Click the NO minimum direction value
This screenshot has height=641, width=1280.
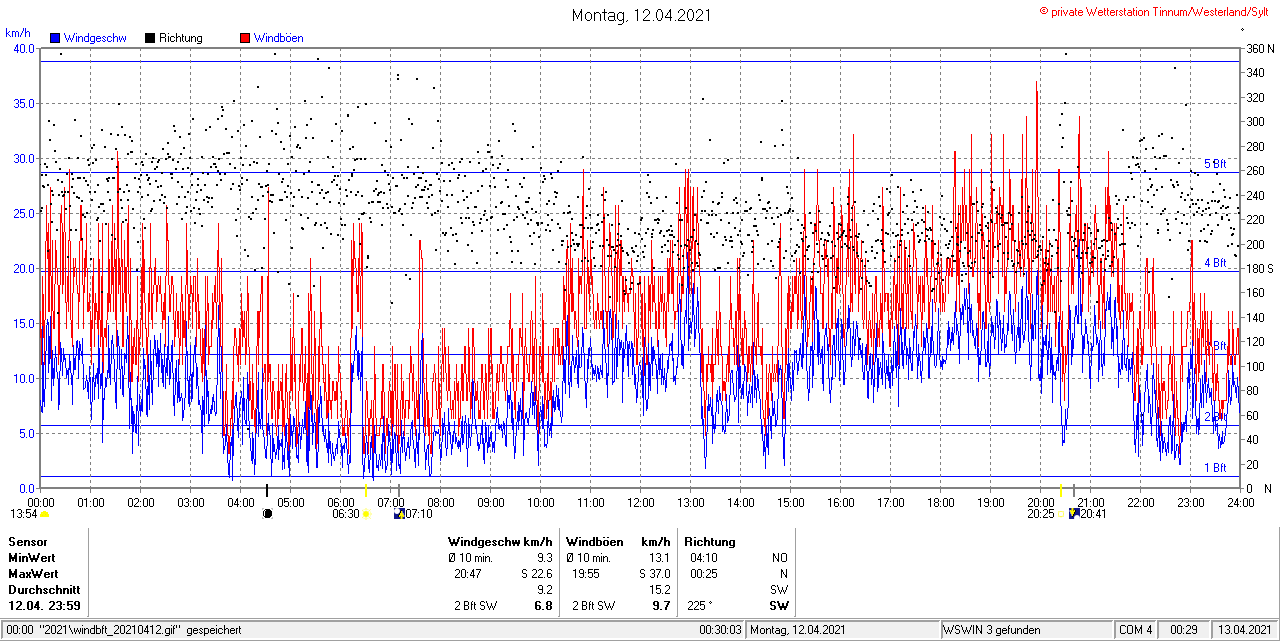(x=780, y=558)
